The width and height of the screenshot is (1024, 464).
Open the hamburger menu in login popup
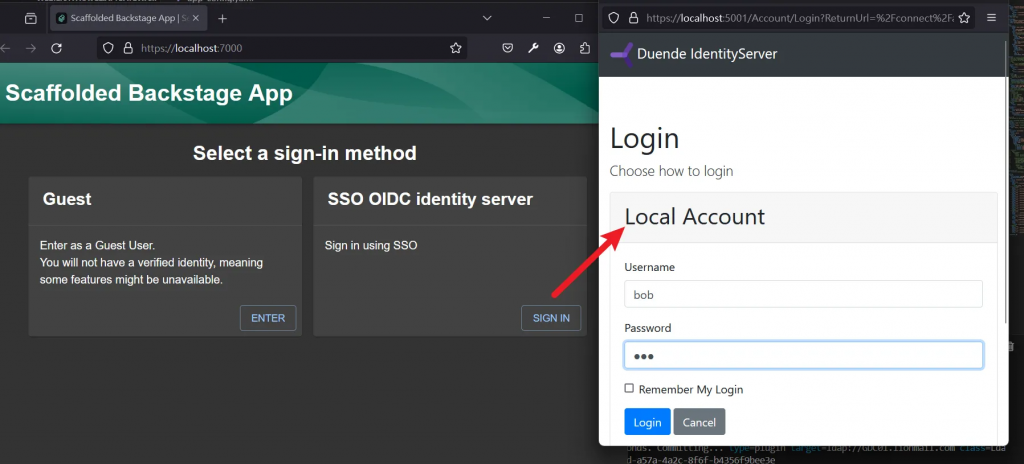click(x=991, y=18)
